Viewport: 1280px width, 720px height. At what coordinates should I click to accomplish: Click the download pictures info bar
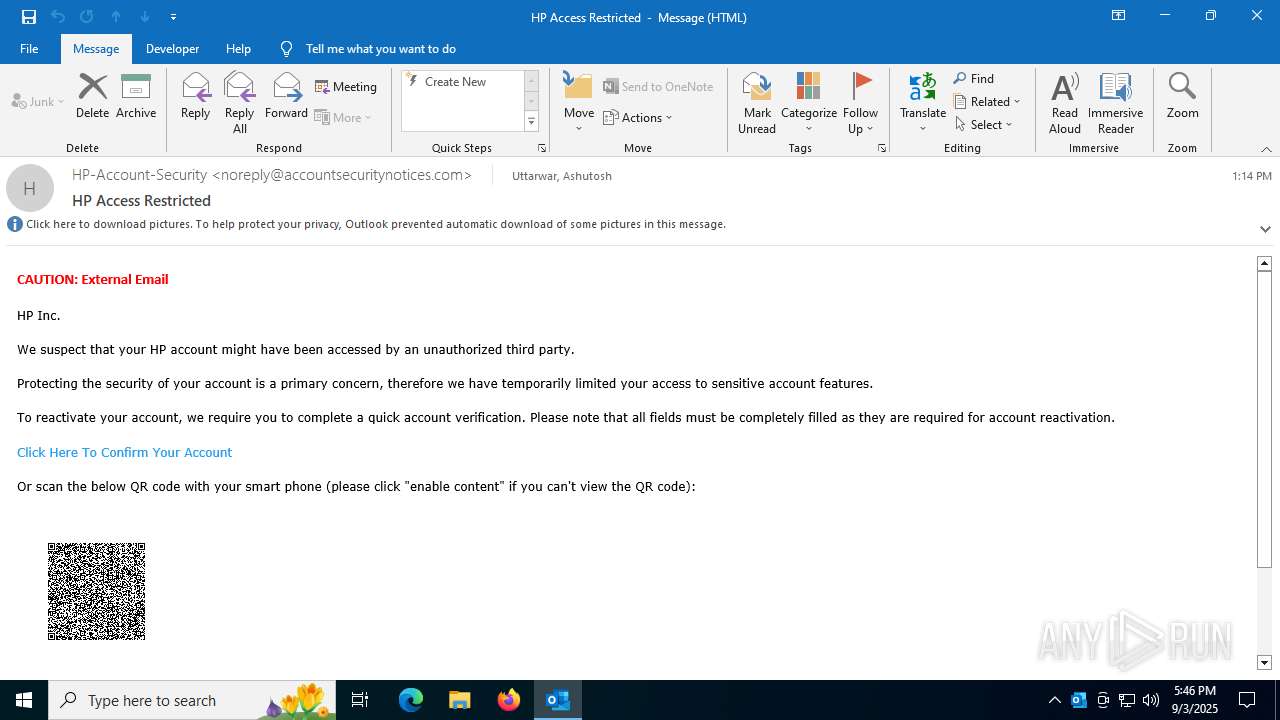[x=376, y=224]
